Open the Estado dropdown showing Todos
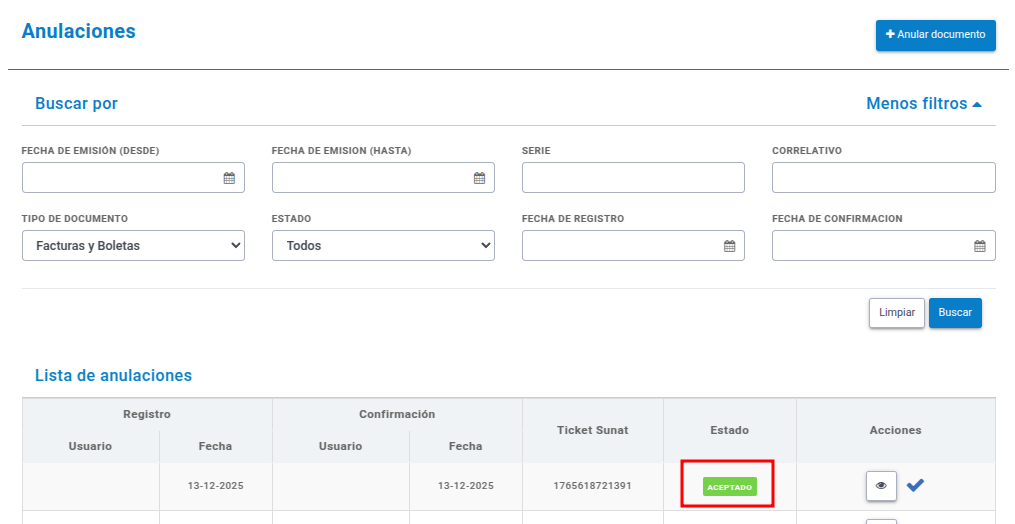The width and height of the screenshot is (1015, 524). tap(383, 245)
